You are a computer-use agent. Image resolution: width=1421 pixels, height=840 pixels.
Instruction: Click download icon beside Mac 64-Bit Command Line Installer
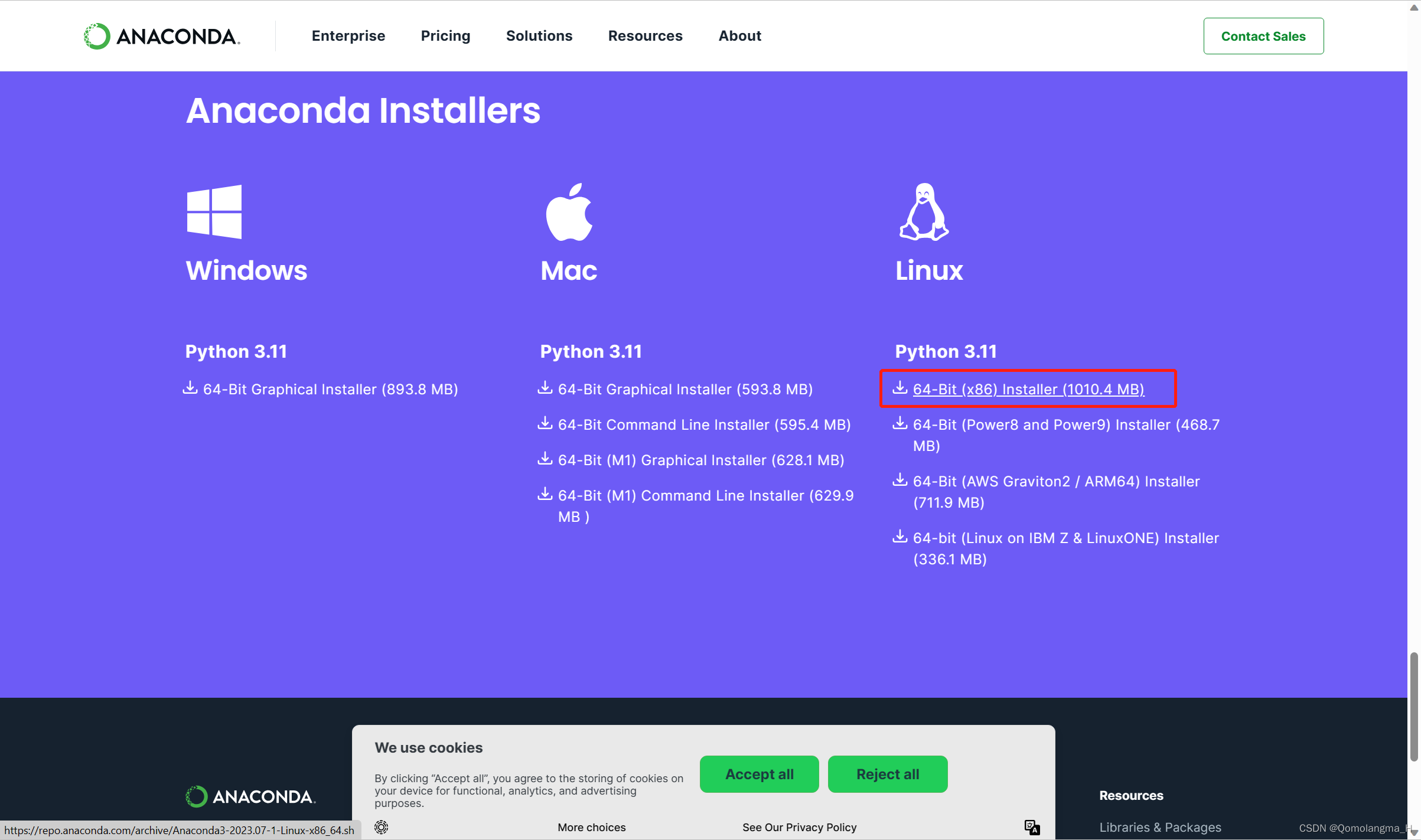[545, 423]
